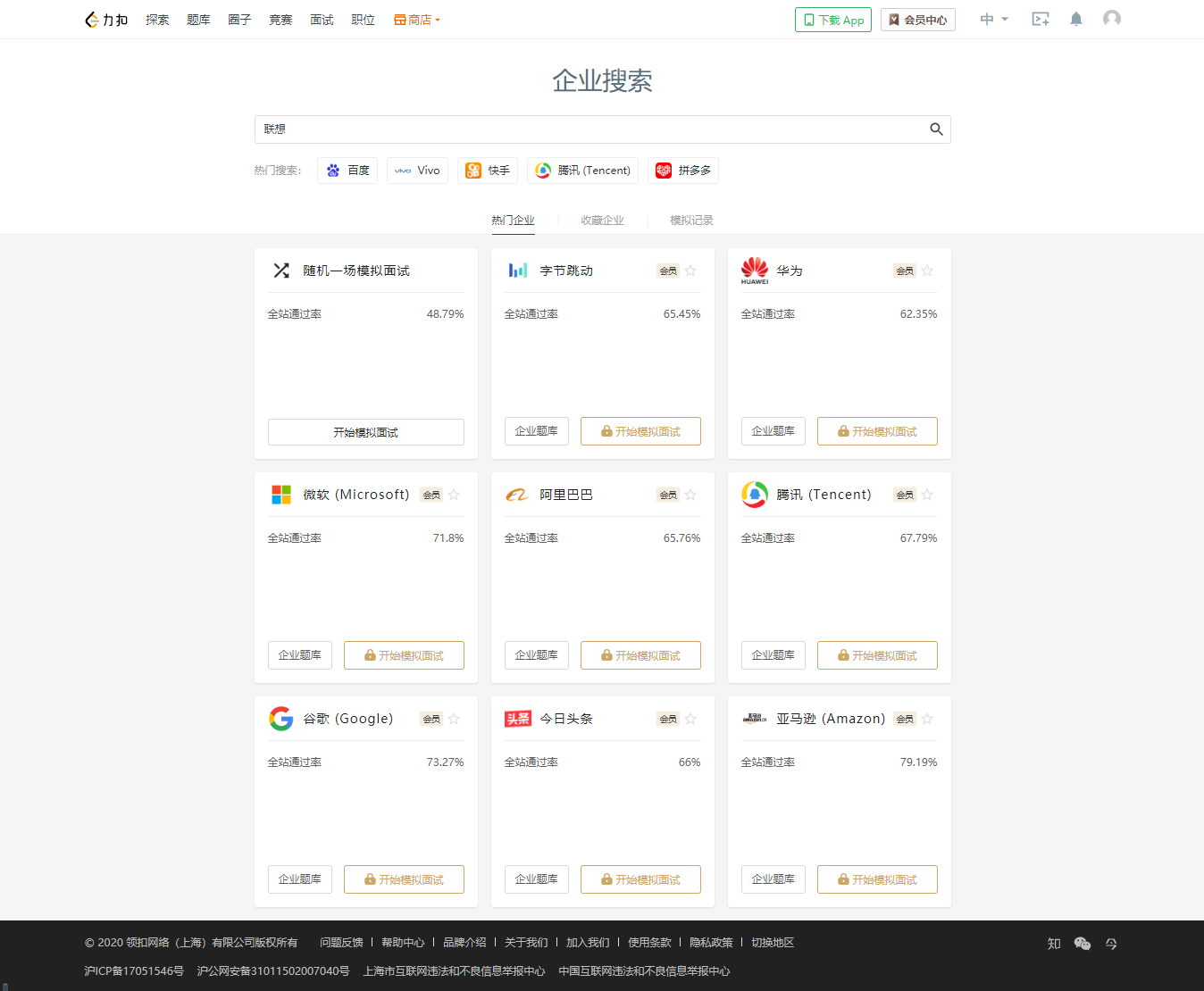The image size is (1204, 991).
Task: Open the 中 language dropdown
Action: tap(993, 19)
